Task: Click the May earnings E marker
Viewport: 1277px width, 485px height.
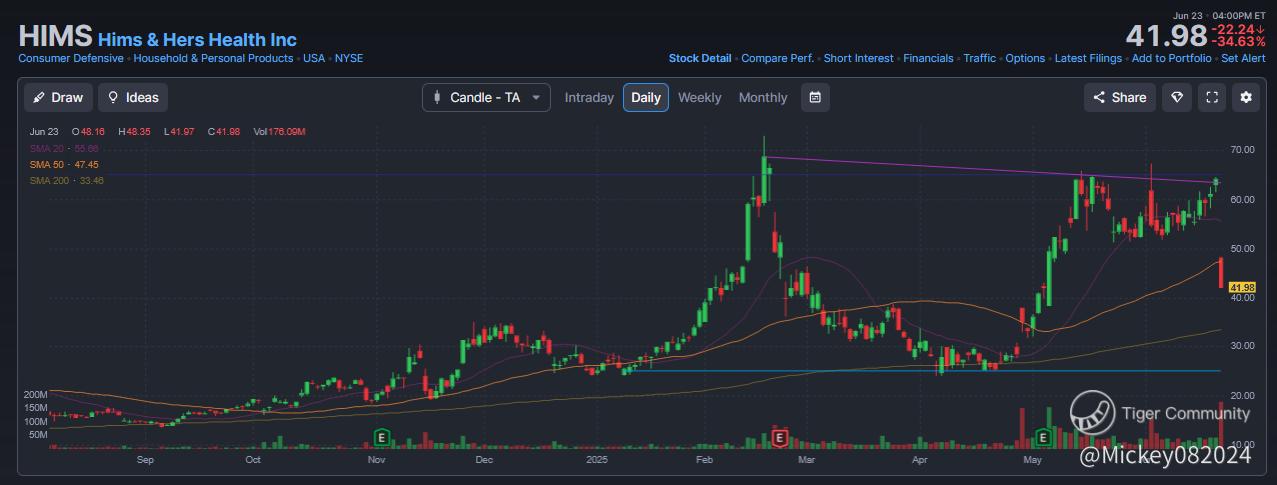Action: point(1043,437)
